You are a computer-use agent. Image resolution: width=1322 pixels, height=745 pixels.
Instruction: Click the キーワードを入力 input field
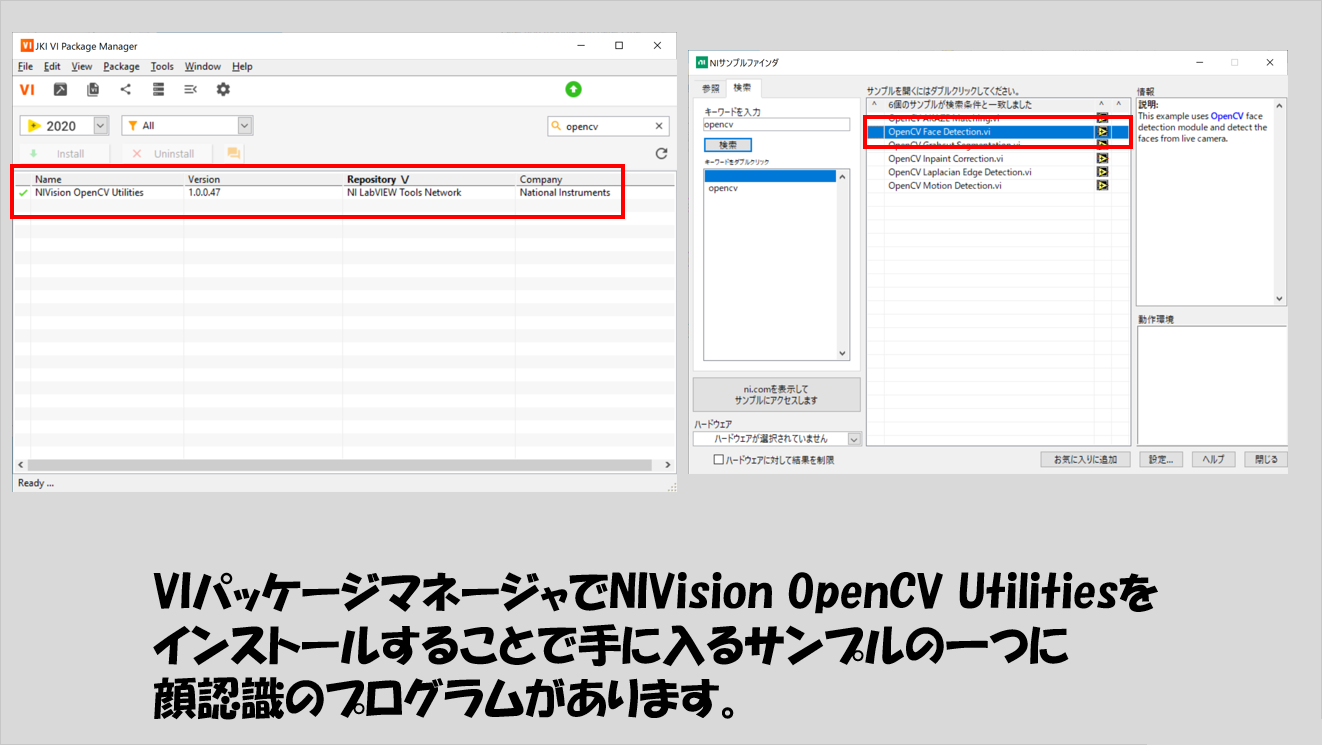[777, 125]
